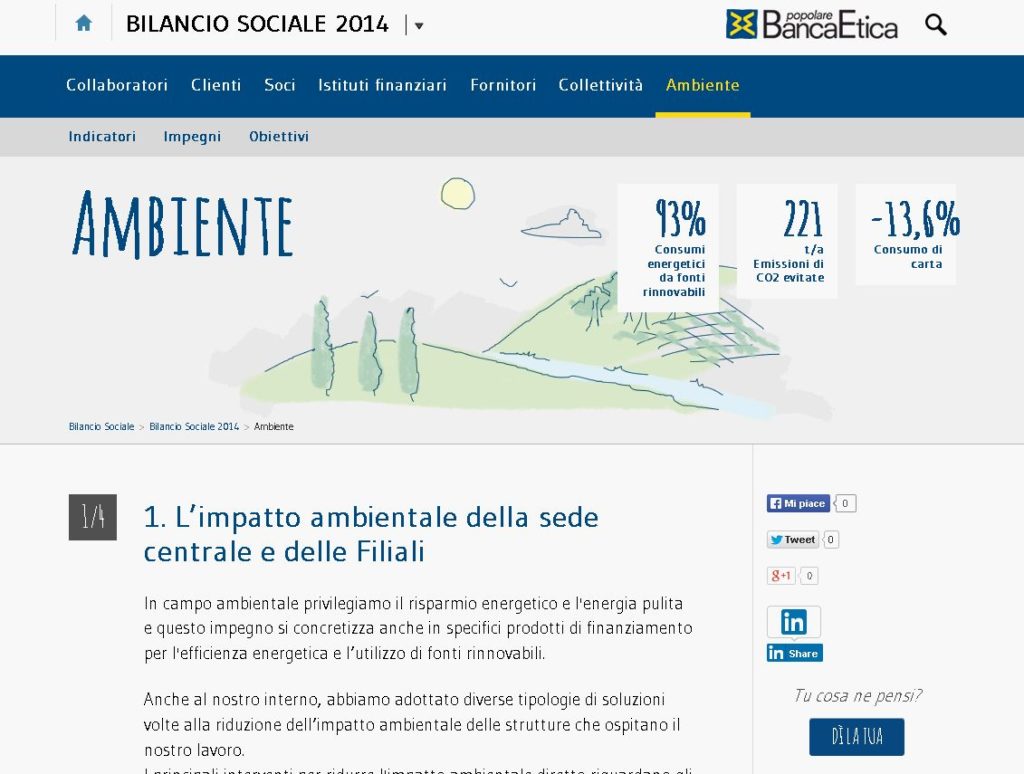Open the search magnifier icon
The height and width of the screenshot is (774, 1024).
pyautogui.click(x=936, y=25)
